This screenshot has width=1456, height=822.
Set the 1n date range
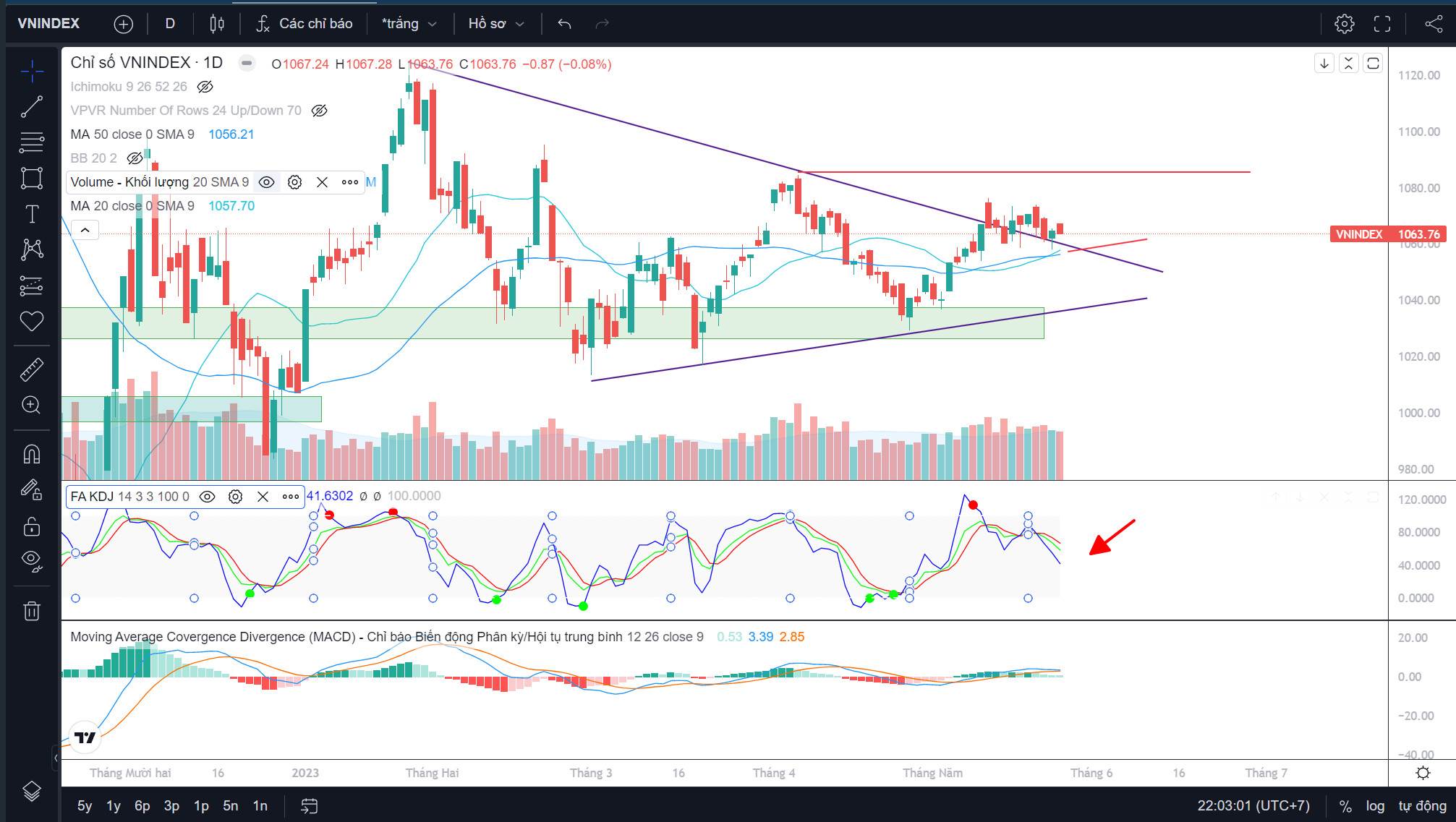tap(260, 805)
